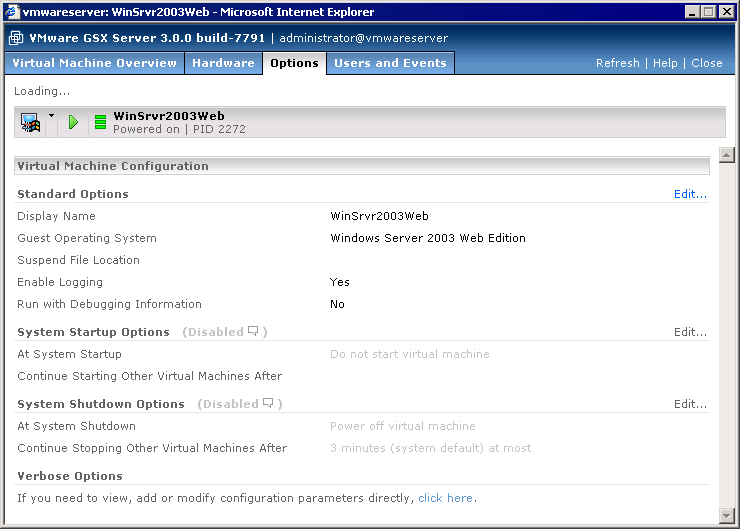Viewport: 745px width, 532px height.
Task: Click the 'click here' verbose options link
Action: click(x=445, y=498)
